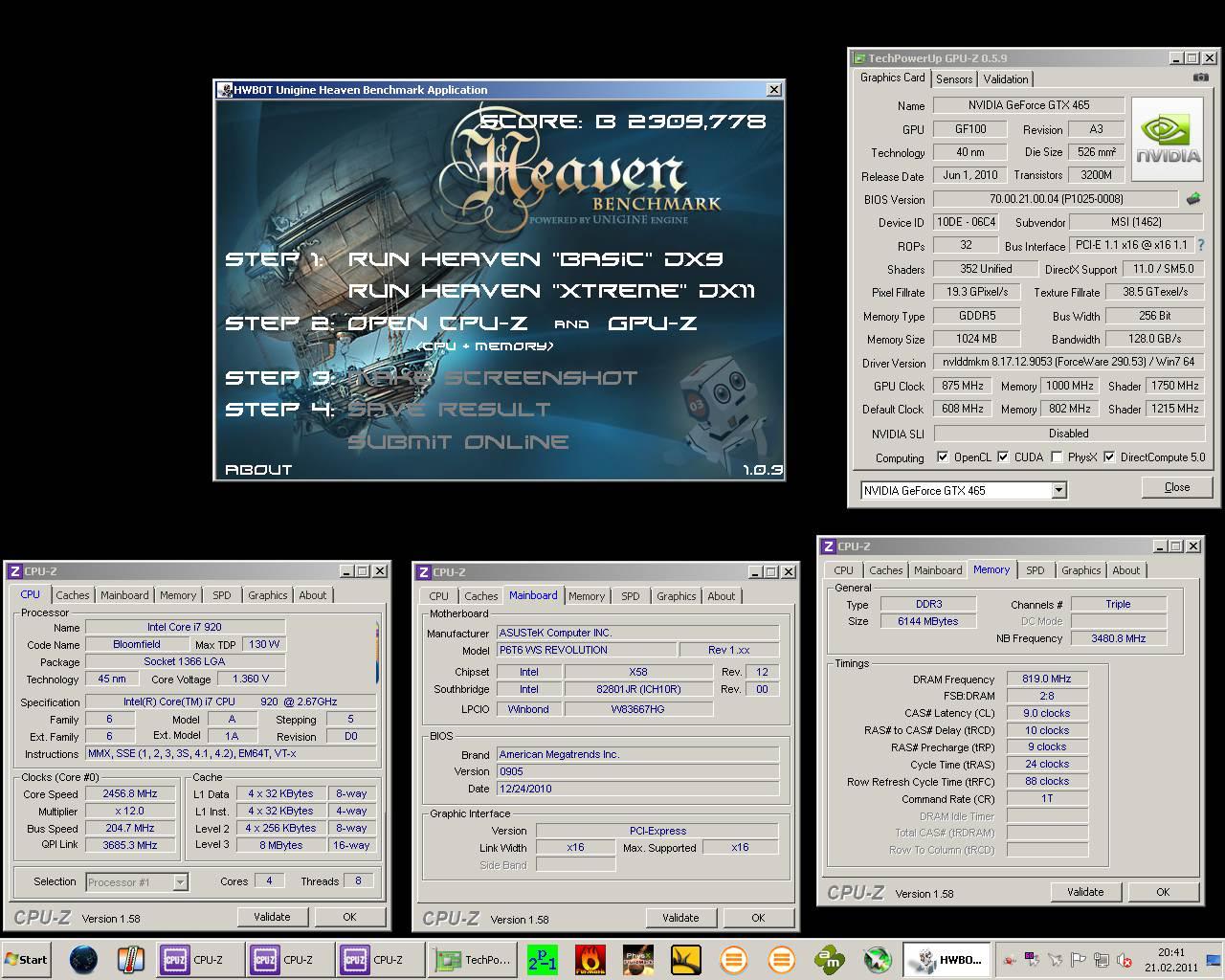Open the green W arrow taskbar icon
Viewport: 1225px width, 980px height.
[x=877, y=960]
